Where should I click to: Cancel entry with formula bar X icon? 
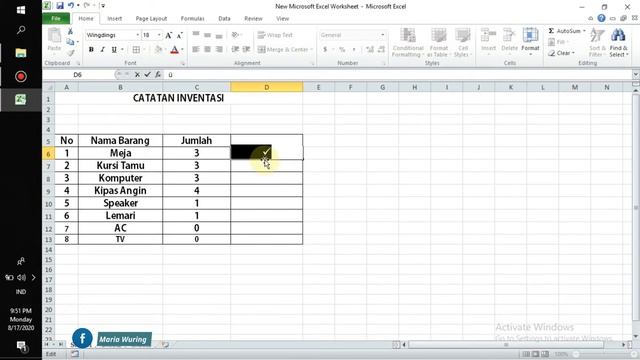[137, 75]
